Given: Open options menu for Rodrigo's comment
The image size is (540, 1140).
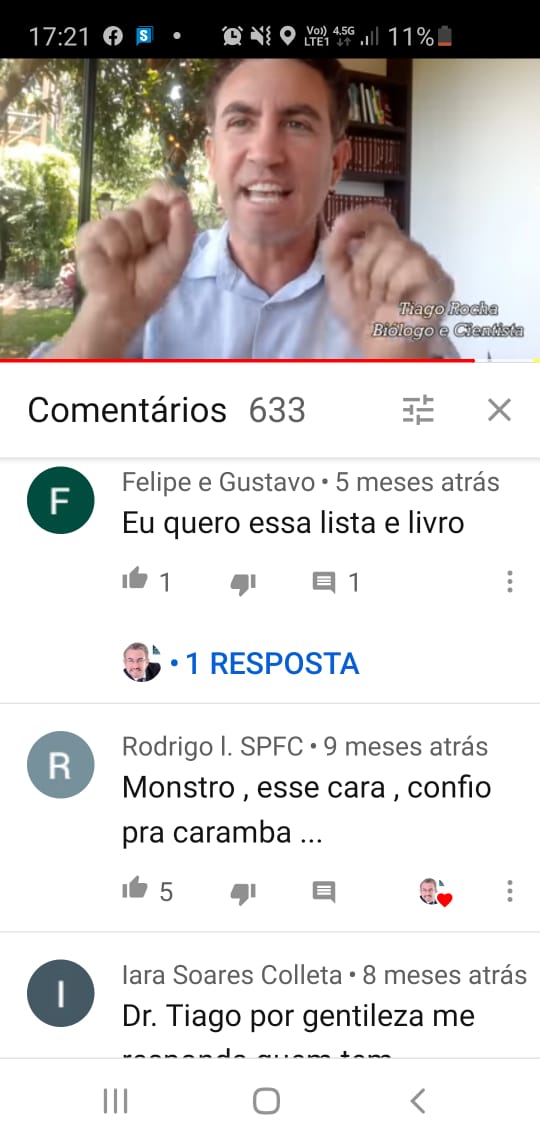Looking at the screenshot, I should pos(509,890).
